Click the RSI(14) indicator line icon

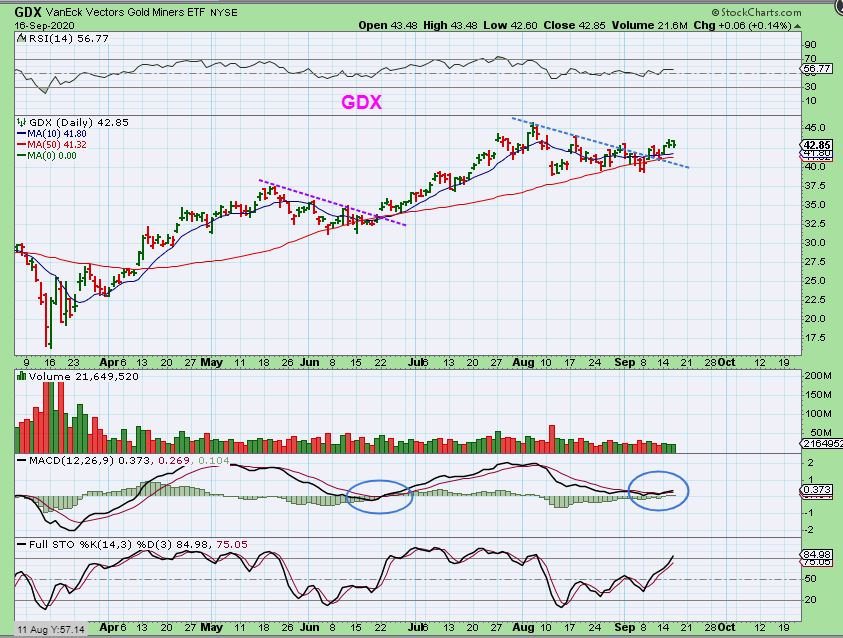click(x=21, y=38)
